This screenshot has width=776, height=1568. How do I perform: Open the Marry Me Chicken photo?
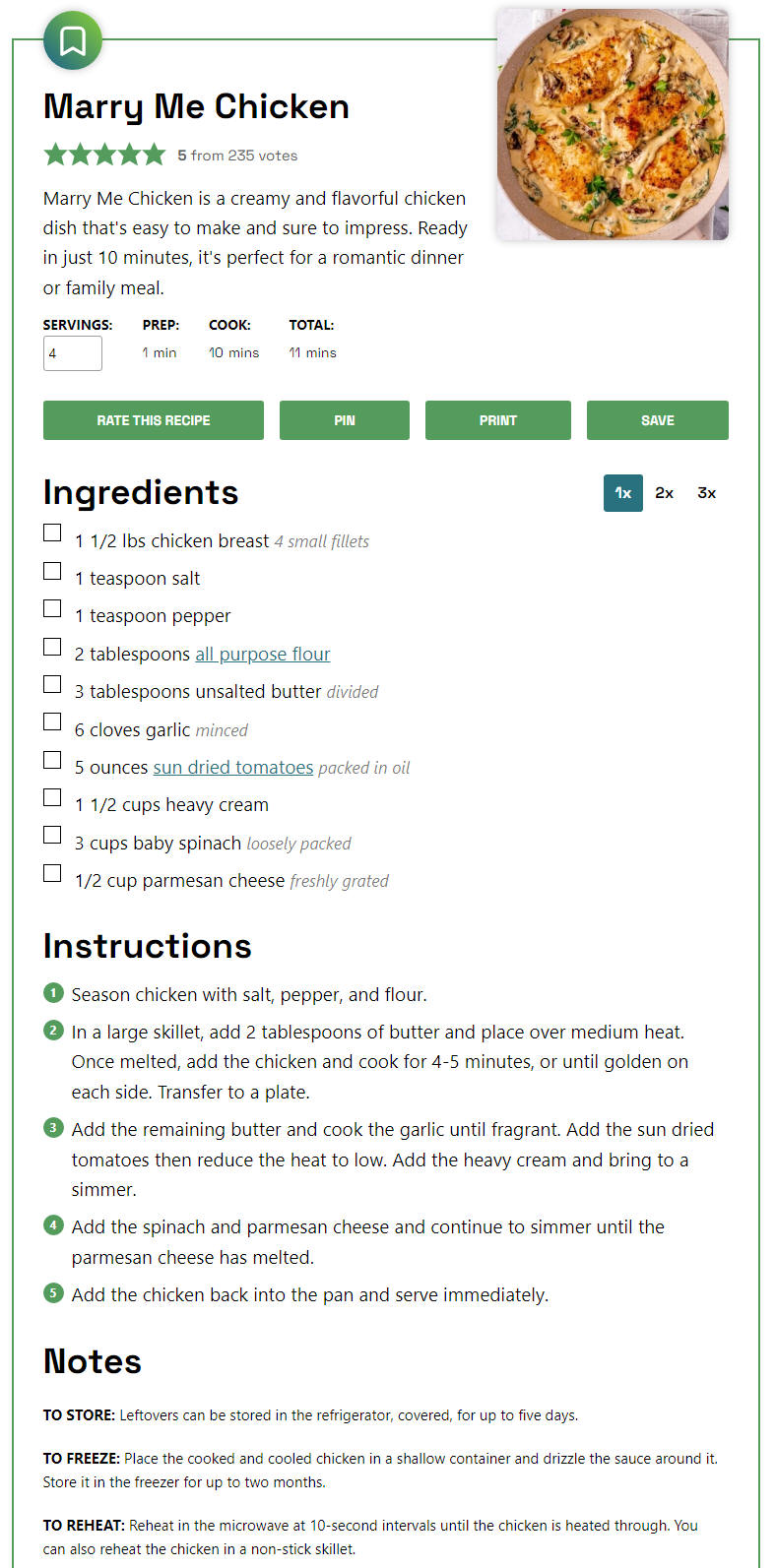pyautogui.click(x=613, y=124)
